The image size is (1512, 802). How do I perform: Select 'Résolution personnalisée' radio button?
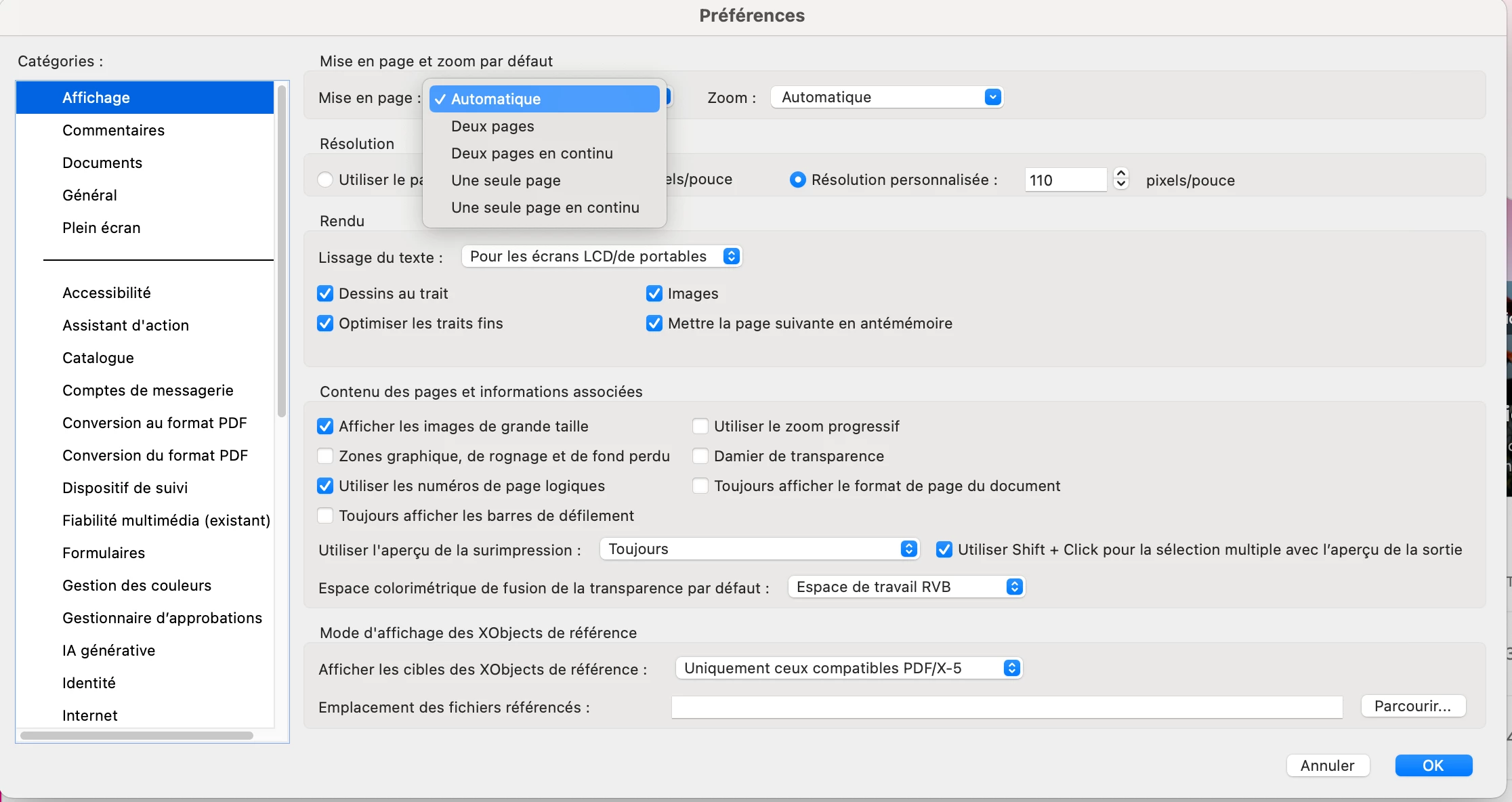point(798,180)
